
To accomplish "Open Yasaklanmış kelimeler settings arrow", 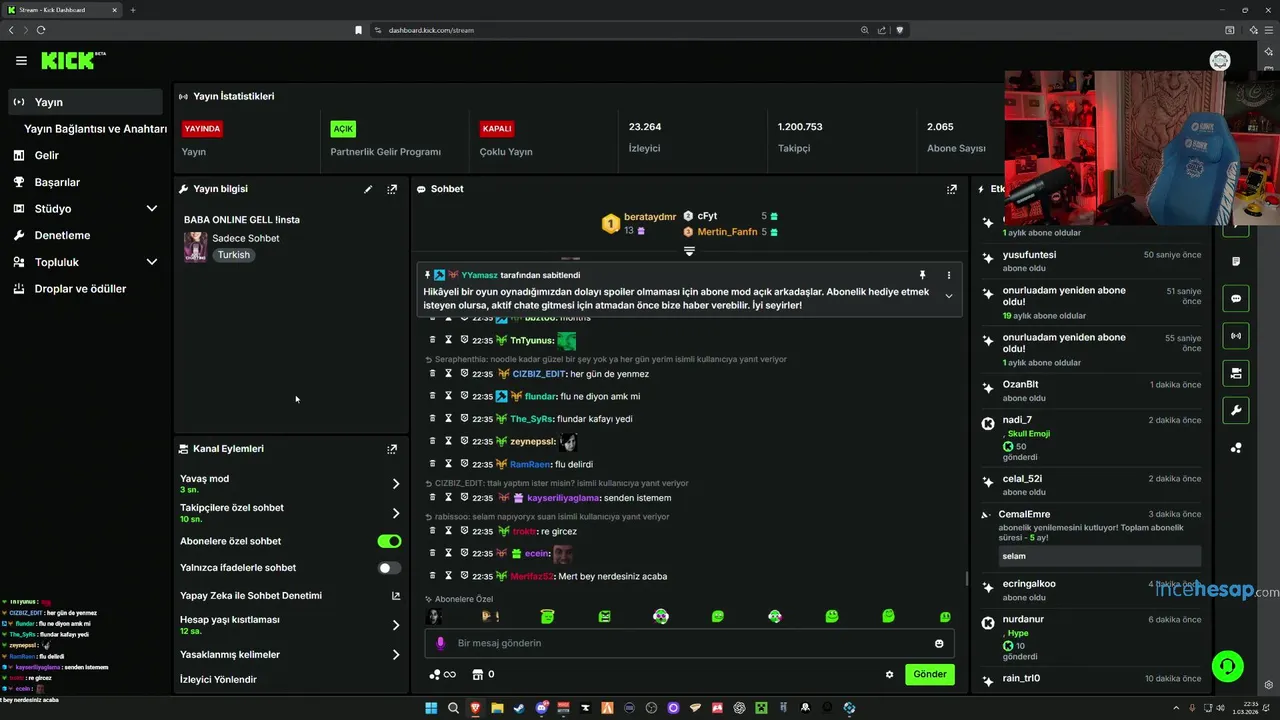I will pos(396,655).
